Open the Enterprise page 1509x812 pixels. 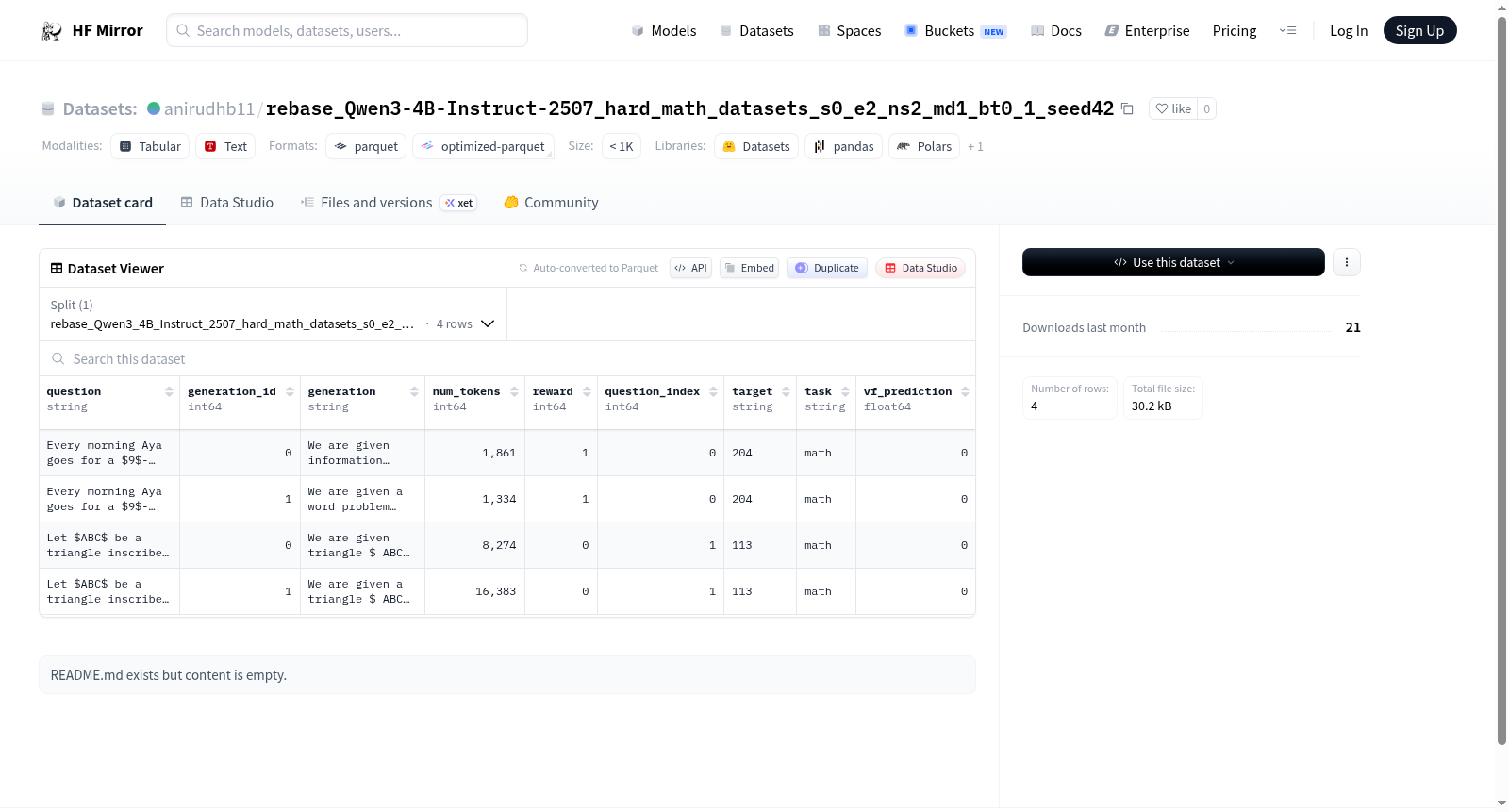1147,31
